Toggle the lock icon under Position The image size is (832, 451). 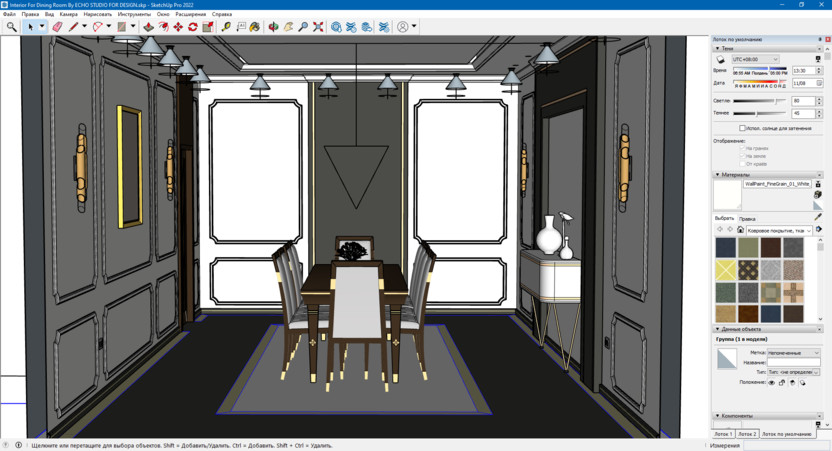[x=782, y=383]
